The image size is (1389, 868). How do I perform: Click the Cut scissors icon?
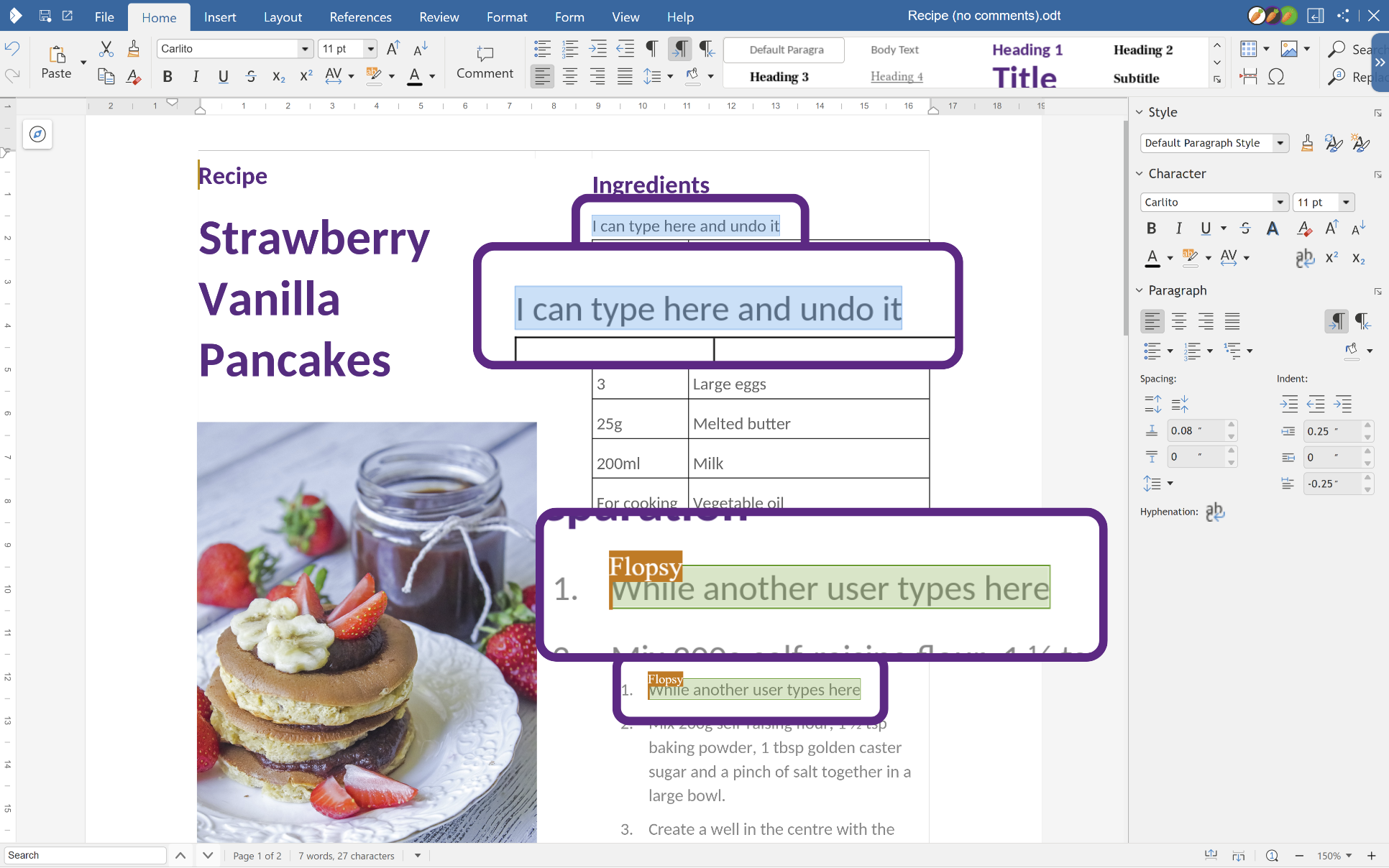pos(106,49)
